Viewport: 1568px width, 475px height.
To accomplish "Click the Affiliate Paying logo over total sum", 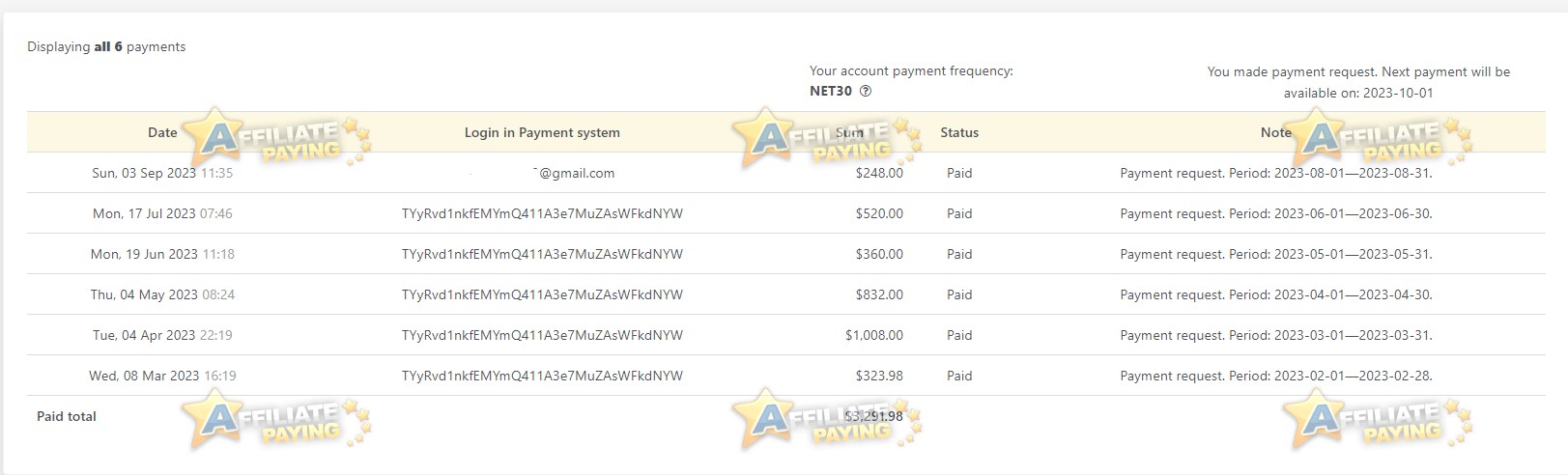I will point(828,420).
